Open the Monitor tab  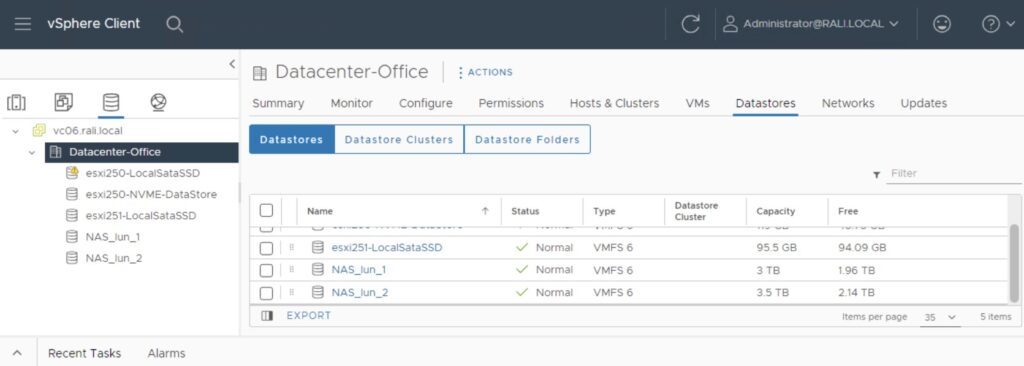[x=351, y=103]
